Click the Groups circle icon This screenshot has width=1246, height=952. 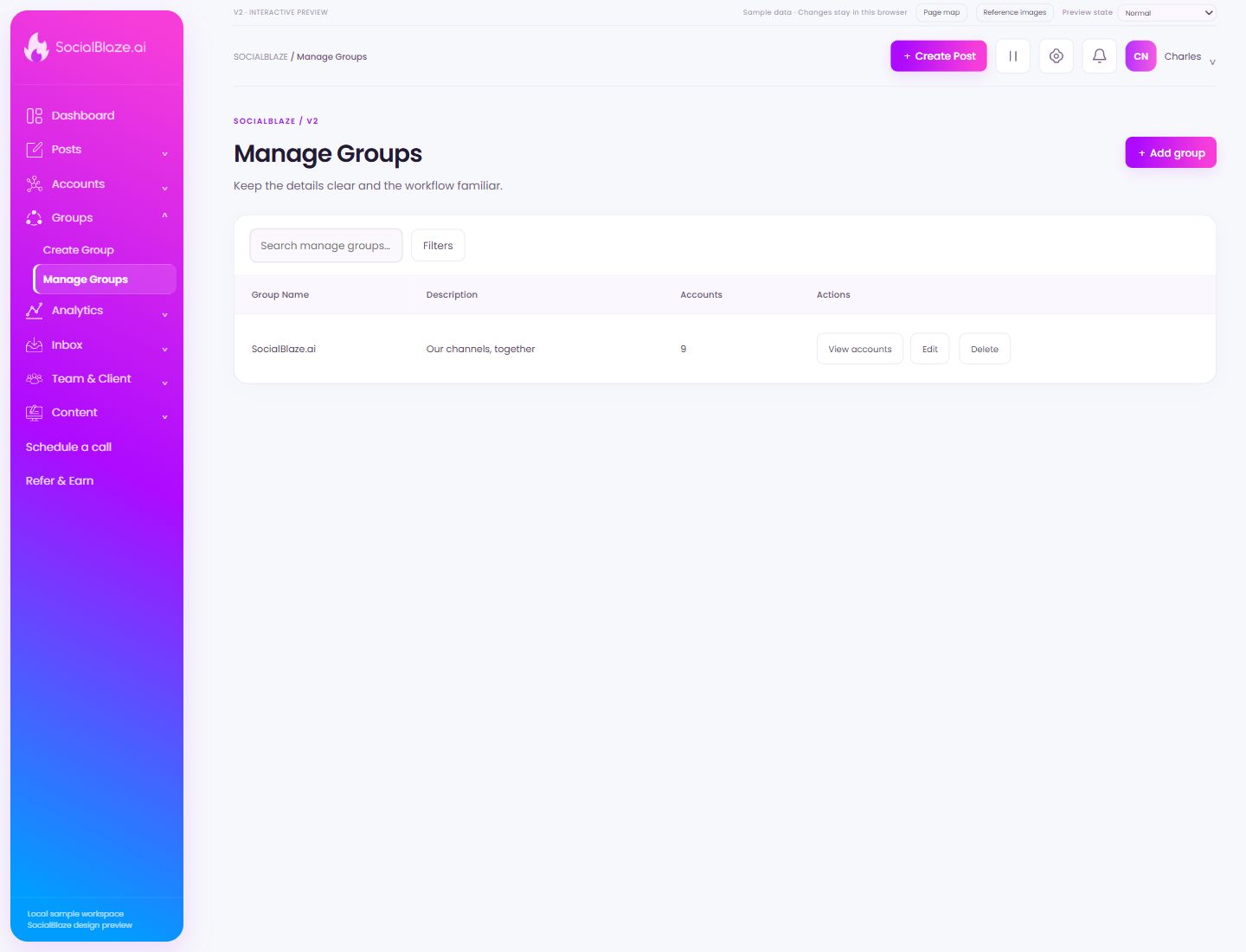(x=35, y=218)
